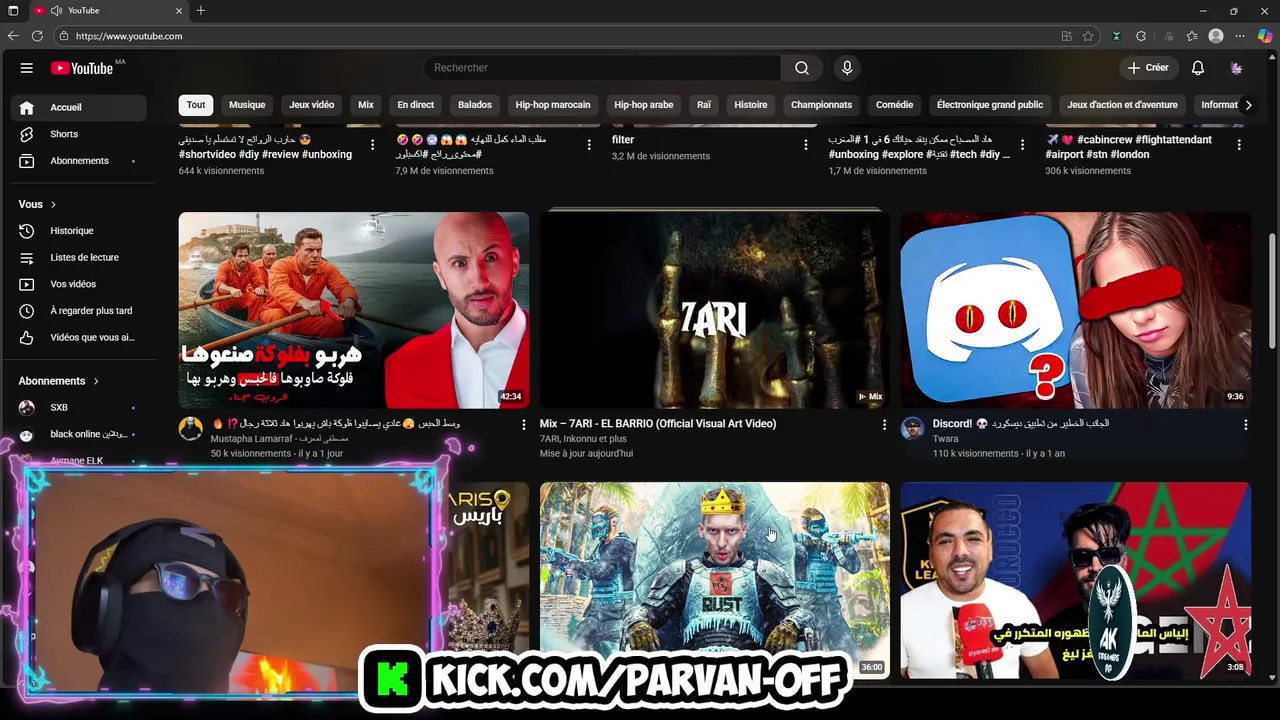Open a new browser tab

[201, 11]
